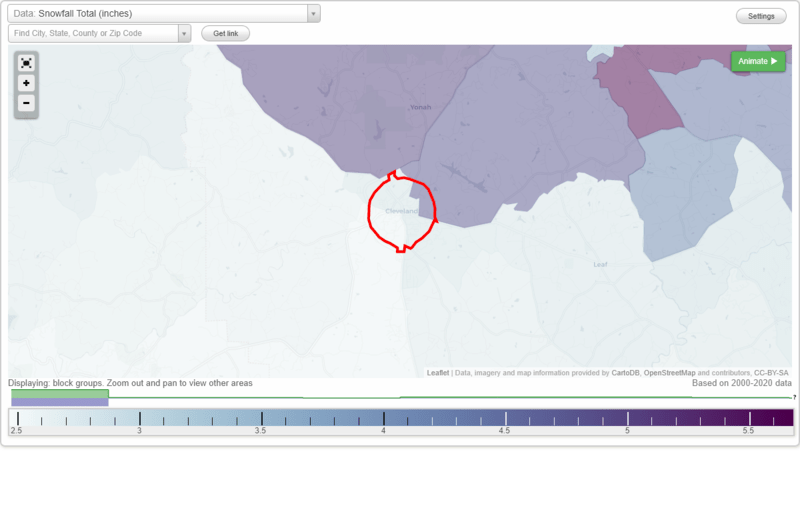Open the CartoDB attribution link

tap(625, 373)
